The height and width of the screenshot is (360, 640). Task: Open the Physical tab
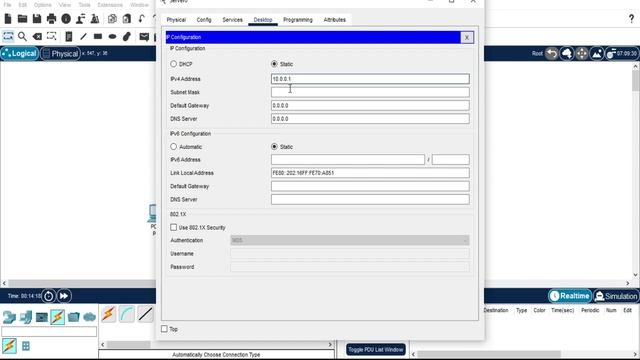point(176,20)
